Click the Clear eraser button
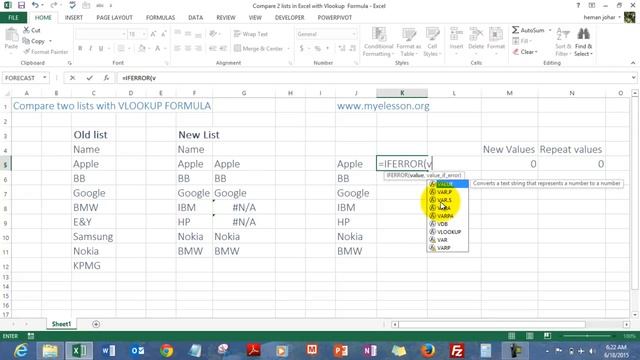640x360 pixels. pyautogui.click(x=525, y=52)
